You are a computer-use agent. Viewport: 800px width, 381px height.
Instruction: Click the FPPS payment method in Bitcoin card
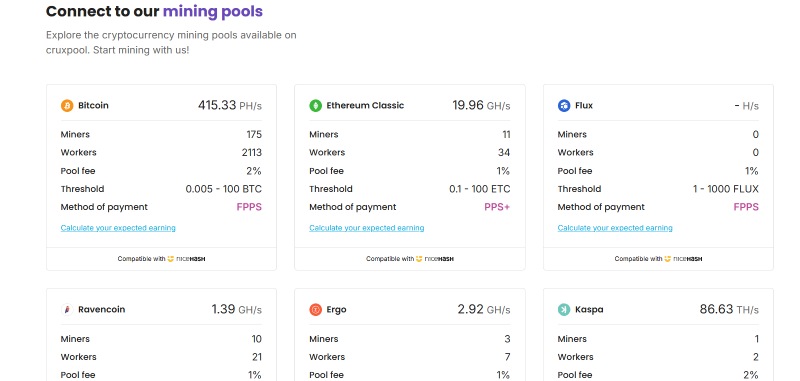(249, 207)
